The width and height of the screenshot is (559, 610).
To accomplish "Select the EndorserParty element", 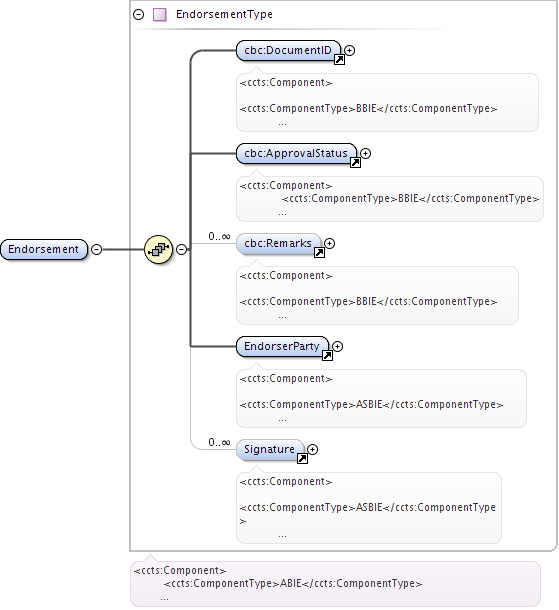I will click(282, 347).
